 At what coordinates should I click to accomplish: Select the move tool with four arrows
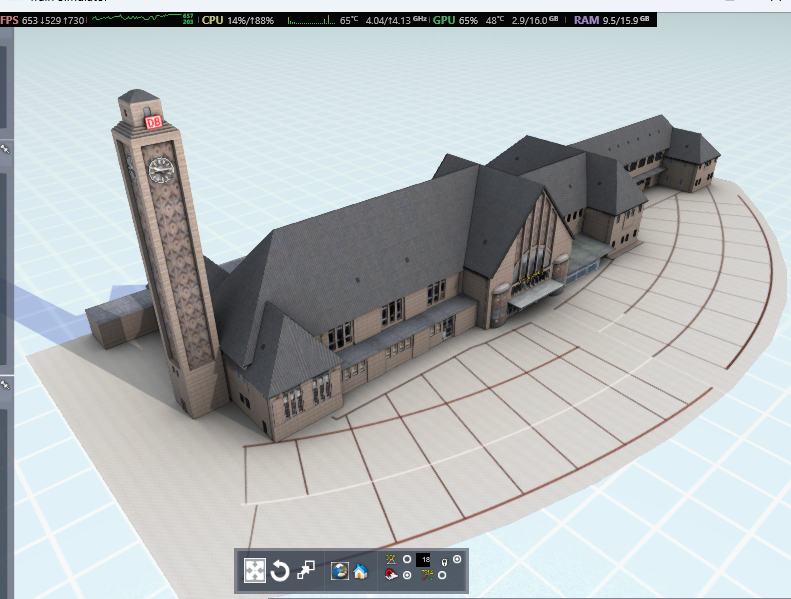pyautogui.click(x=255, y=570)
